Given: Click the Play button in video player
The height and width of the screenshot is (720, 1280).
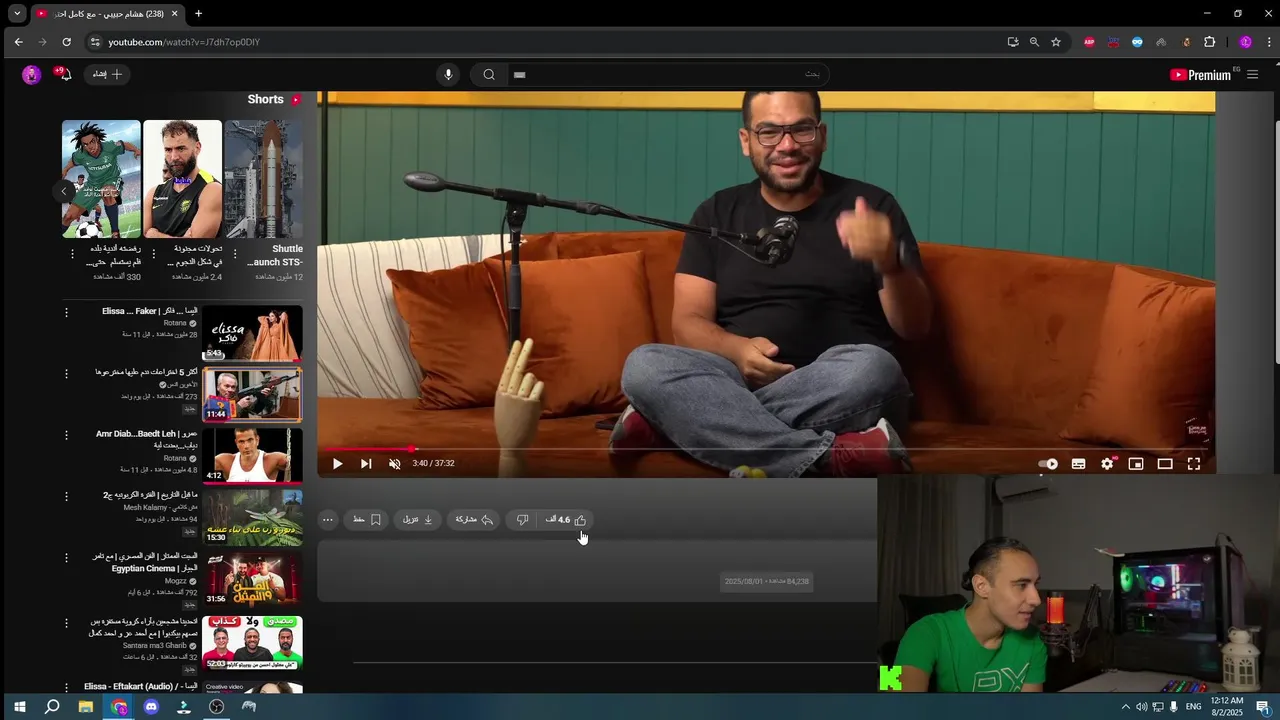Looking at the screenshot, I should coord(337,464).
